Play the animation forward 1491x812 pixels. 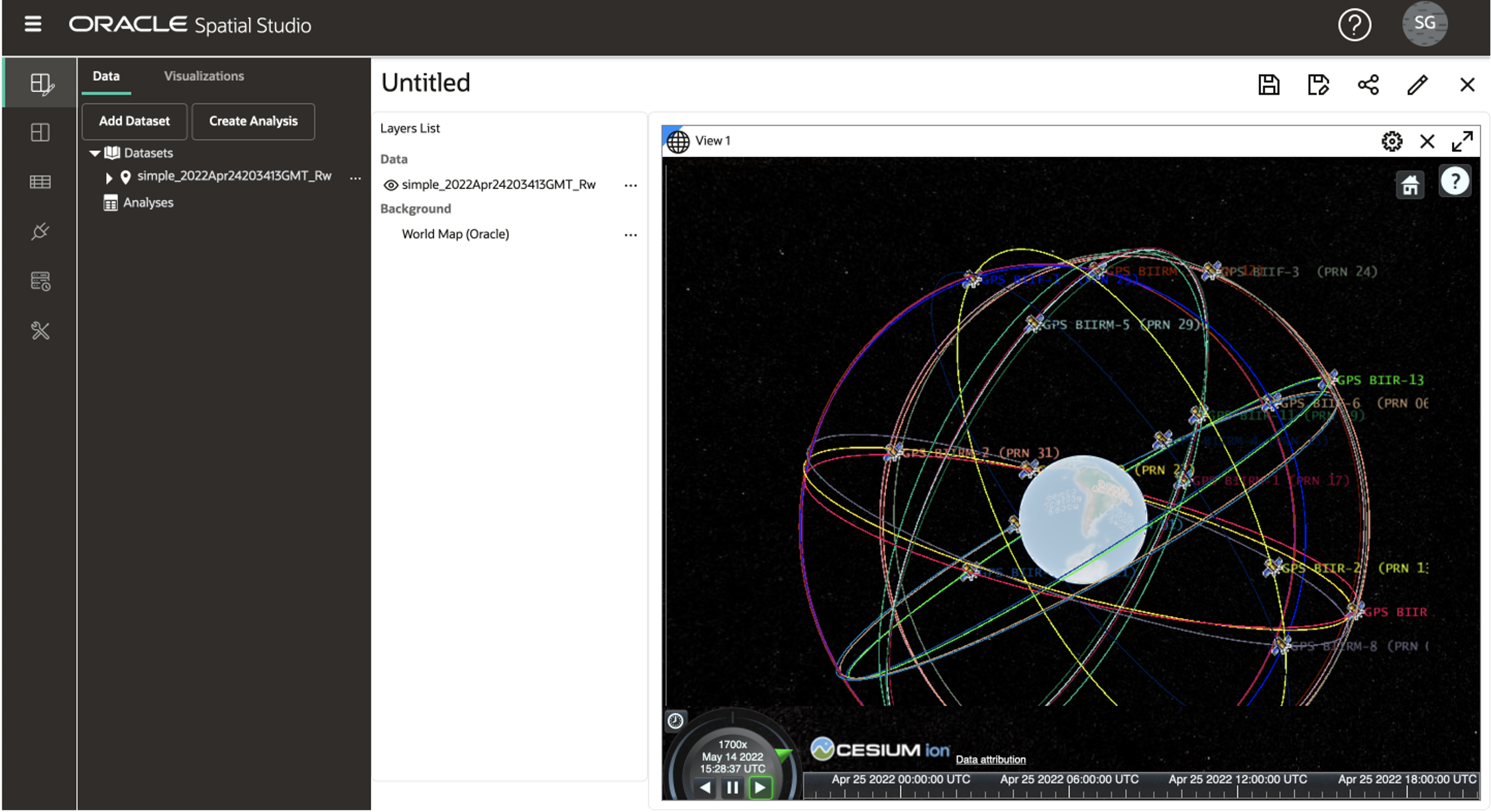[760, 787]
